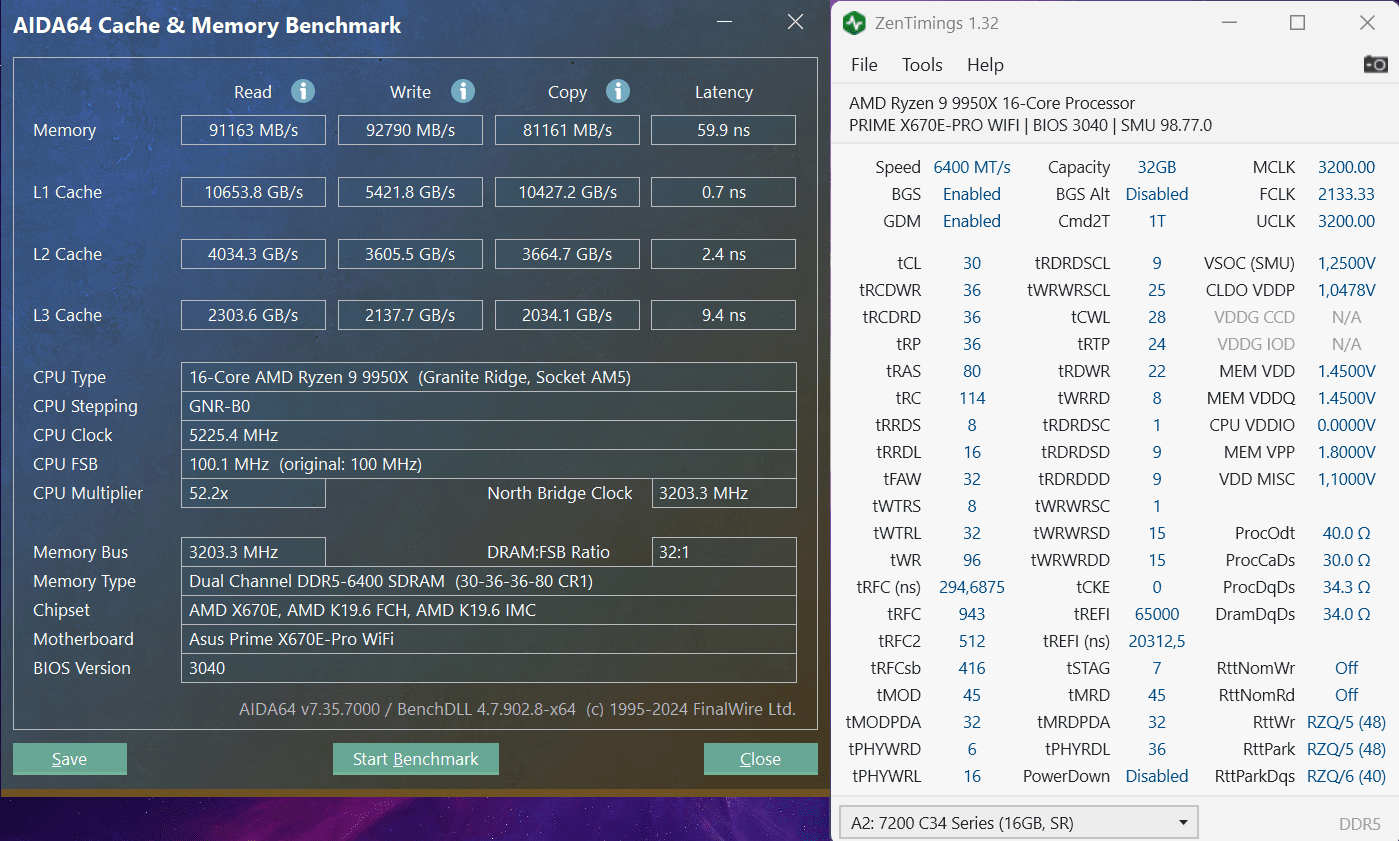This screenshot has width=1399, height=841.
Task: Click the Motherboard field Asus Prime X670E-Pro WiFi
Action: 489,639
